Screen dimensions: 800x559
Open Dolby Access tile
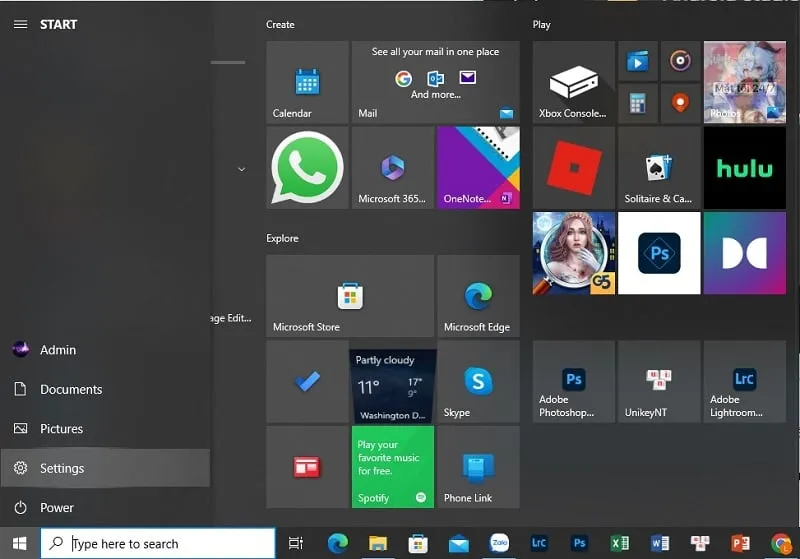tap(744, 253)
